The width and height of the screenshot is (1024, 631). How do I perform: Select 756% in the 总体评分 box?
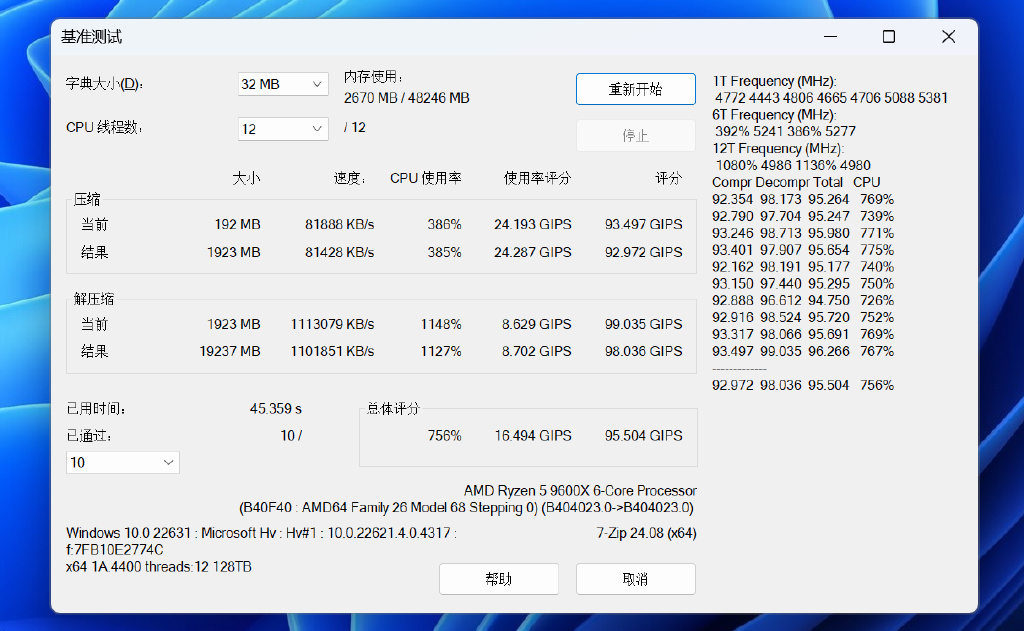pyautogui.click(x=445, y=436)
